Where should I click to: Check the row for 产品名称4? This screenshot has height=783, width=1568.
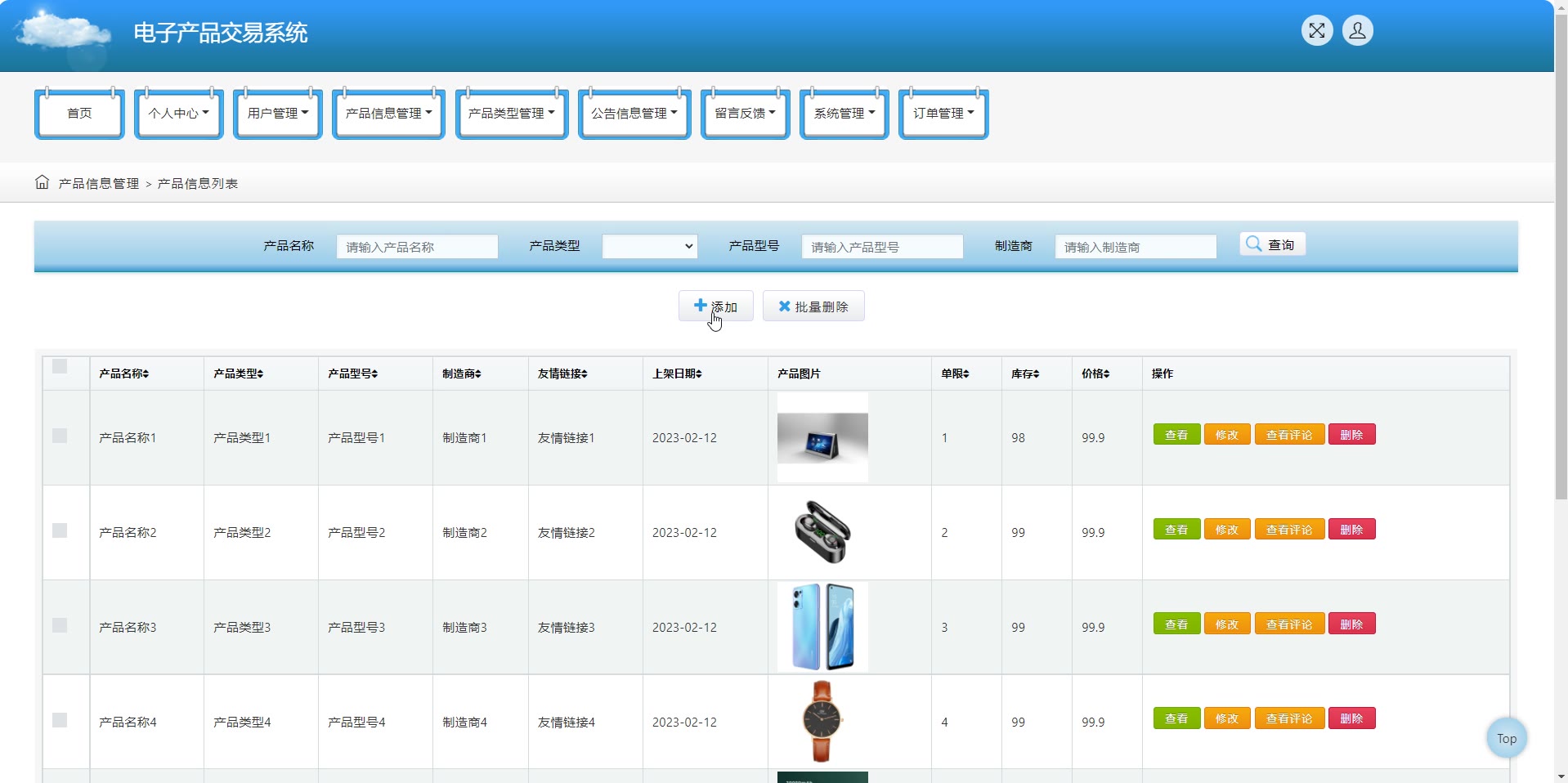tap(60, 720)
